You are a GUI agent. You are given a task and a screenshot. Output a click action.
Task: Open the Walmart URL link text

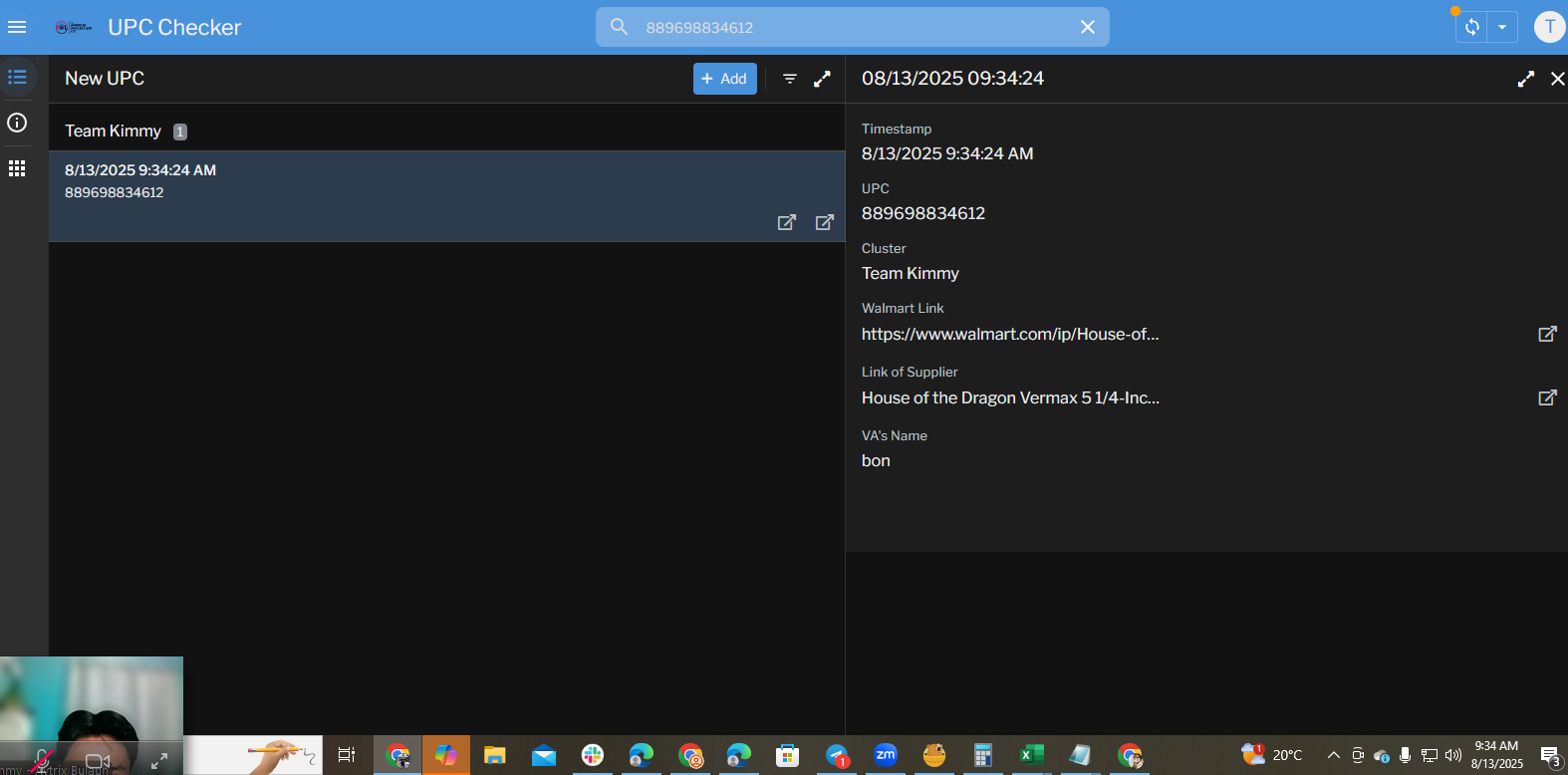[x=1009, y=335]
